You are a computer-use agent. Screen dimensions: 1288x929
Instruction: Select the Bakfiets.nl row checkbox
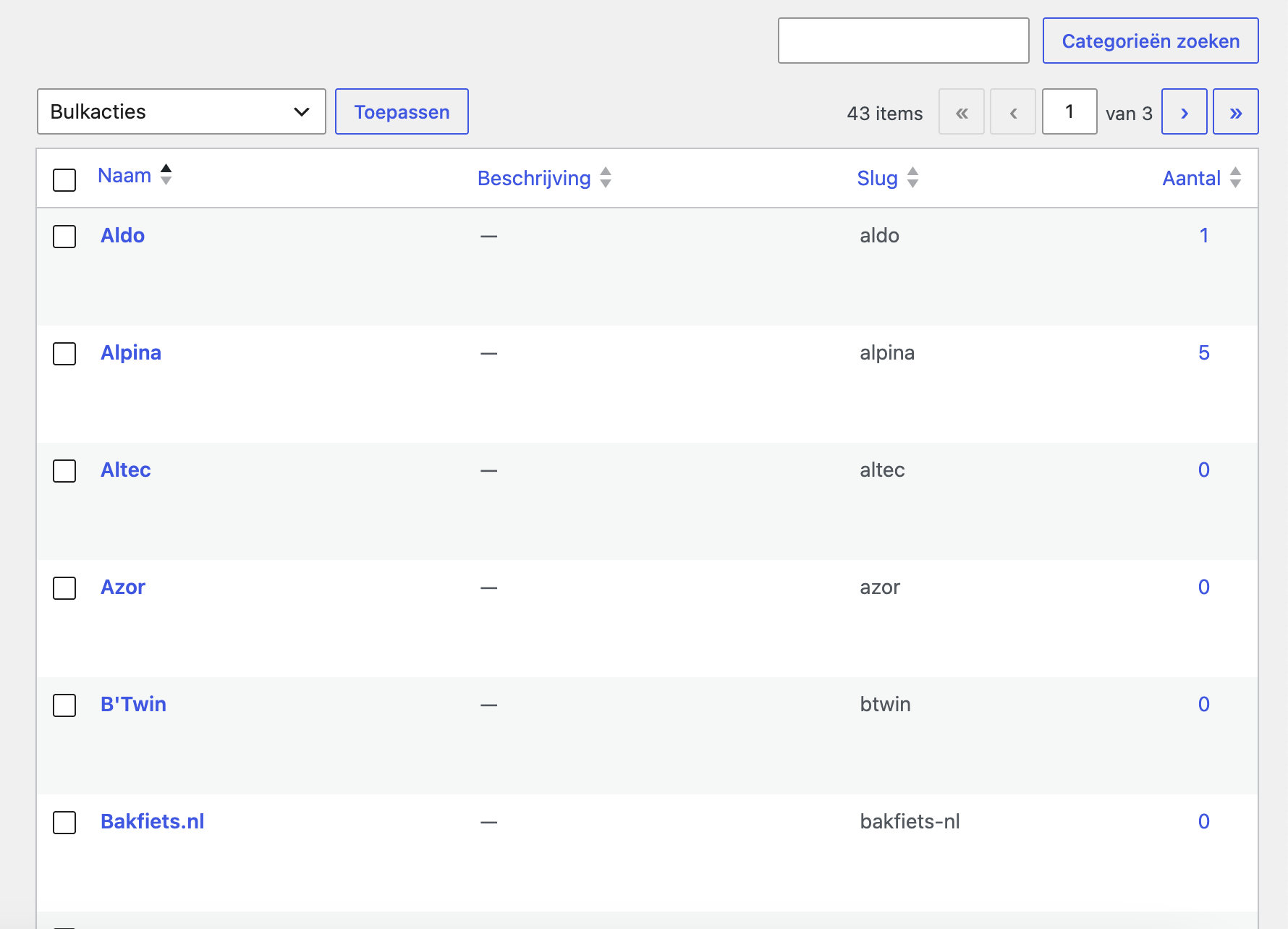click(x=64, y=823)
